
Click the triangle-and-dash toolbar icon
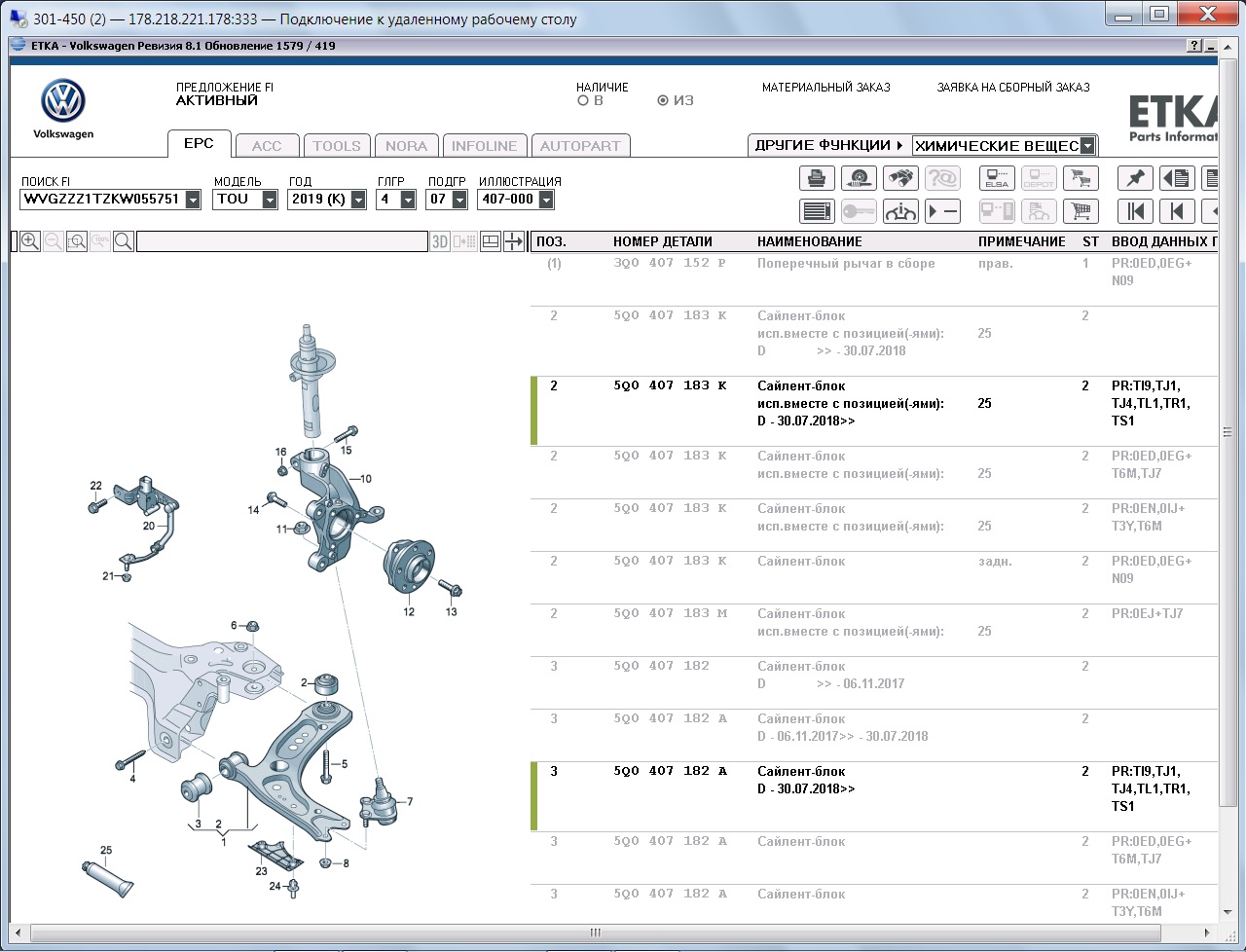(943, 211)
